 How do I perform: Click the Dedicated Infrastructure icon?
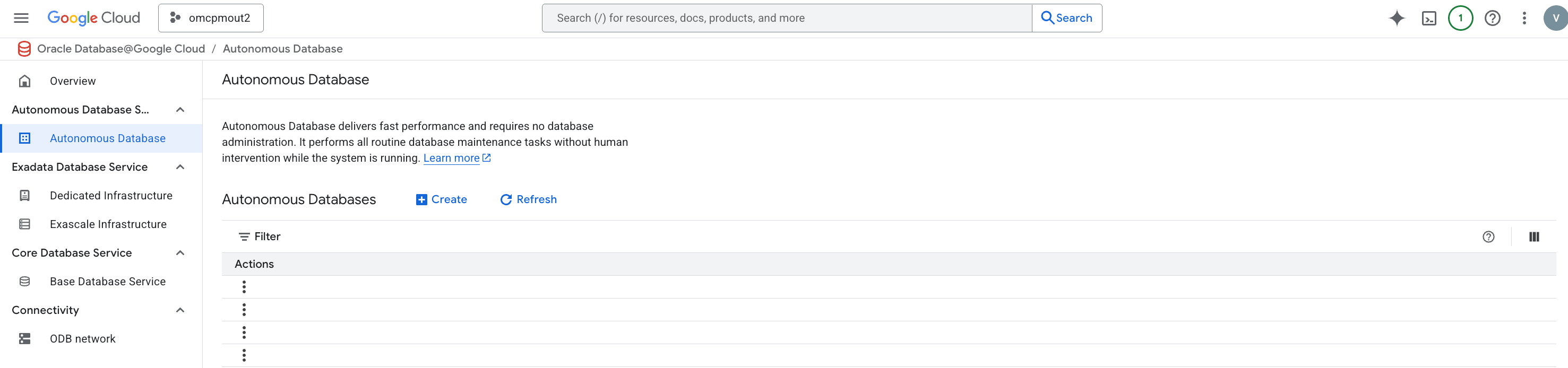click(24, 195)
